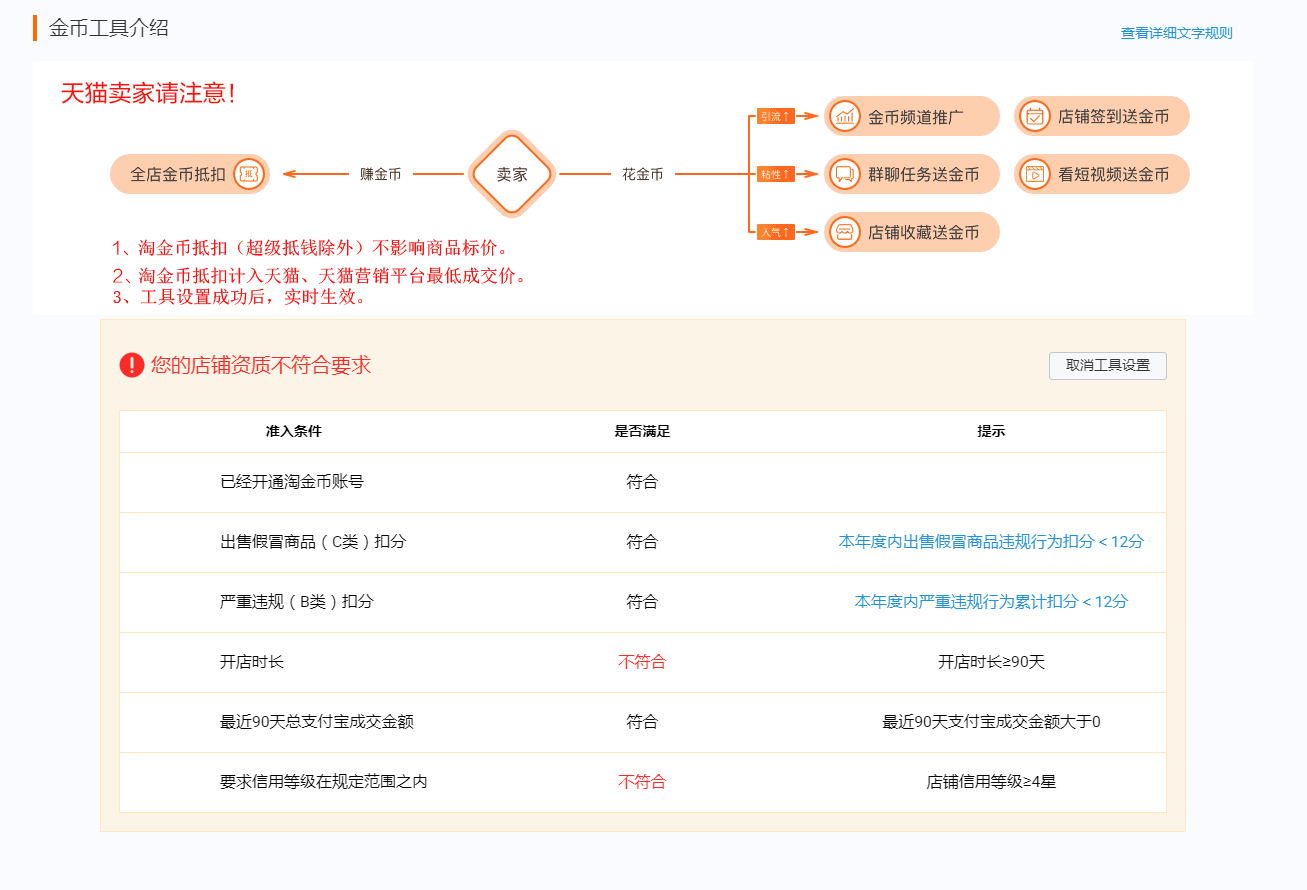This screenshot has width=1307, height=890.
Task: Click the 粘性 orange tag
Action: [x=775, y=174]
